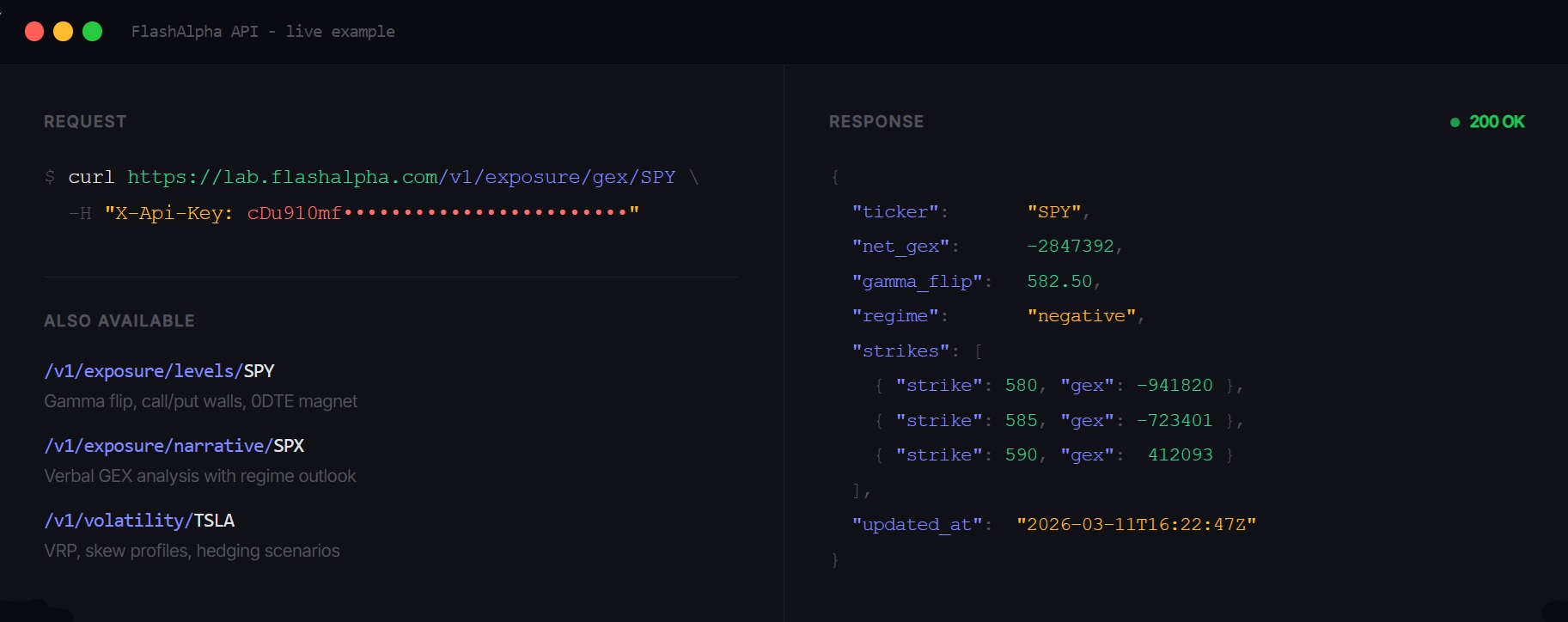Screen dimensions: 1568x622
Task: Click the "negative" regime value
Action: (x=1082, y=316)
